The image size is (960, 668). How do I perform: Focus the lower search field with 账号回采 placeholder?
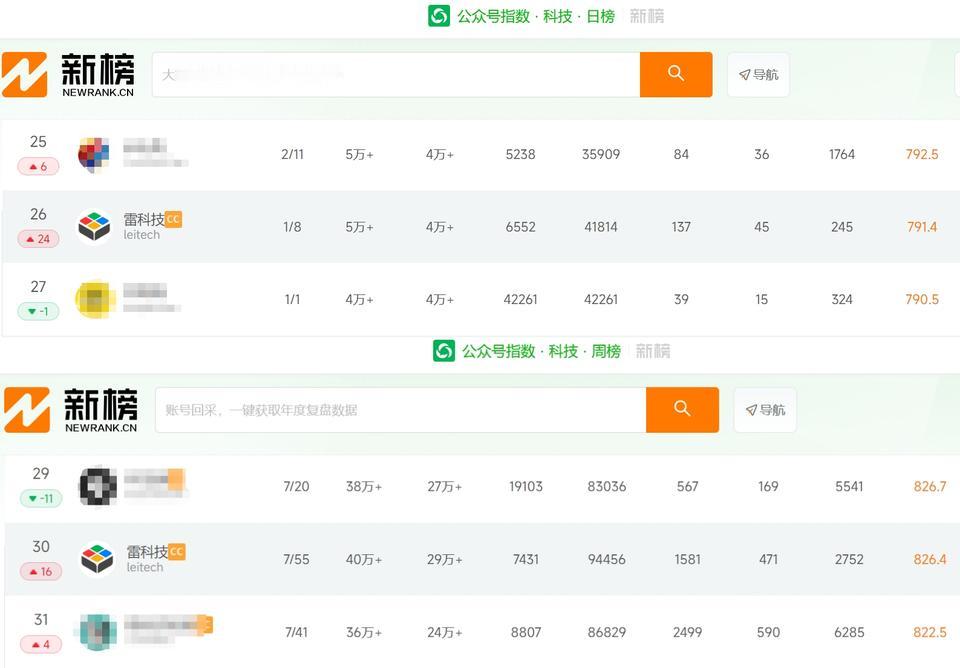400,410
